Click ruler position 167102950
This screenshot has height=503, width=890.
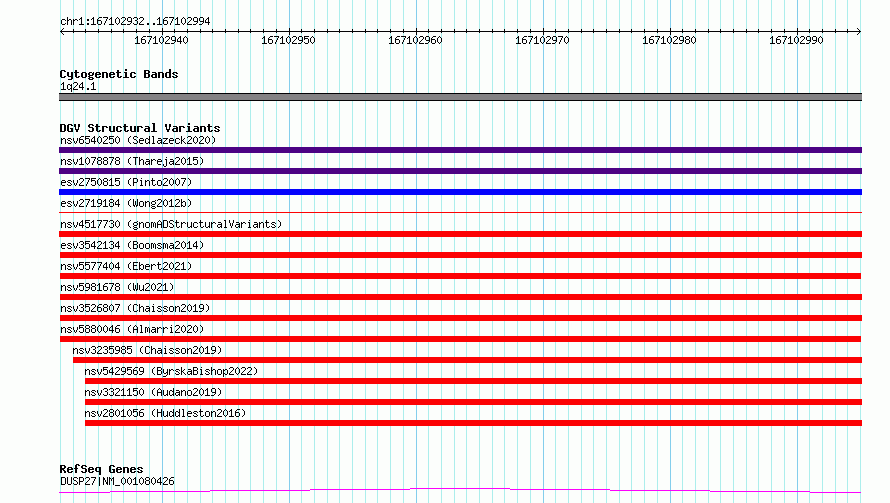[x=288, y=40]
